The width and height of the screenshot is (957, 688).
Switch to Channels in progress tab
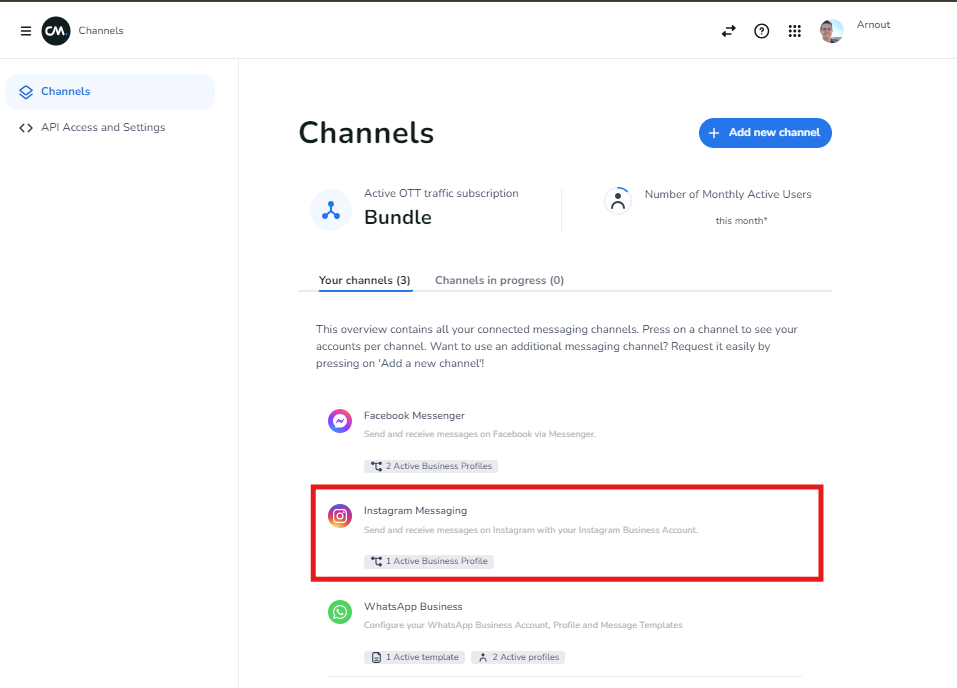(x=499, y=281)
